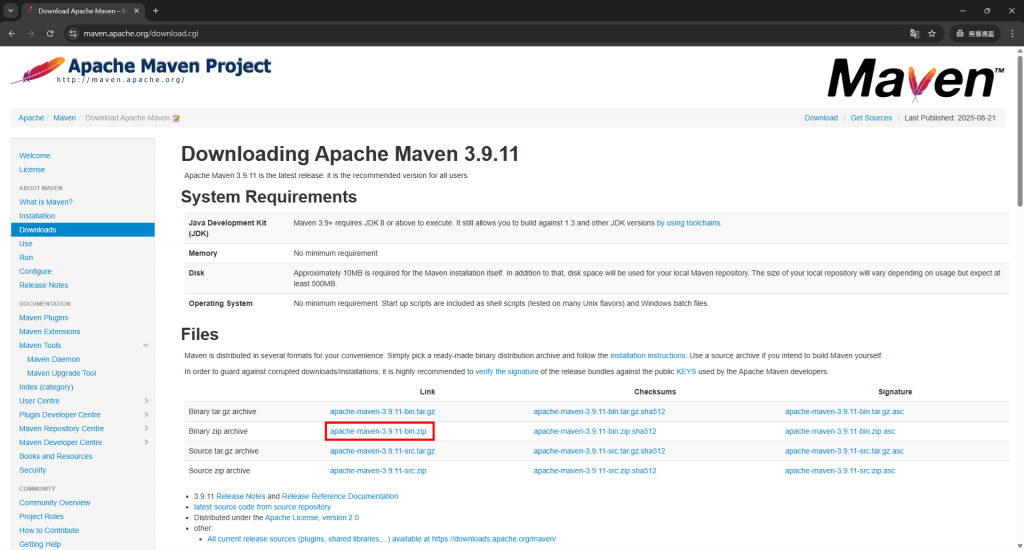Click verify the signature link
Viewport: 1024px width, 550px height.
507,371
